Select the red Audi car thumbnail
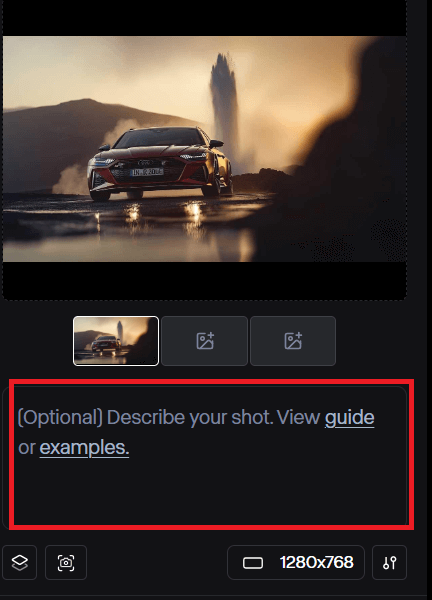 coord(116,341)
